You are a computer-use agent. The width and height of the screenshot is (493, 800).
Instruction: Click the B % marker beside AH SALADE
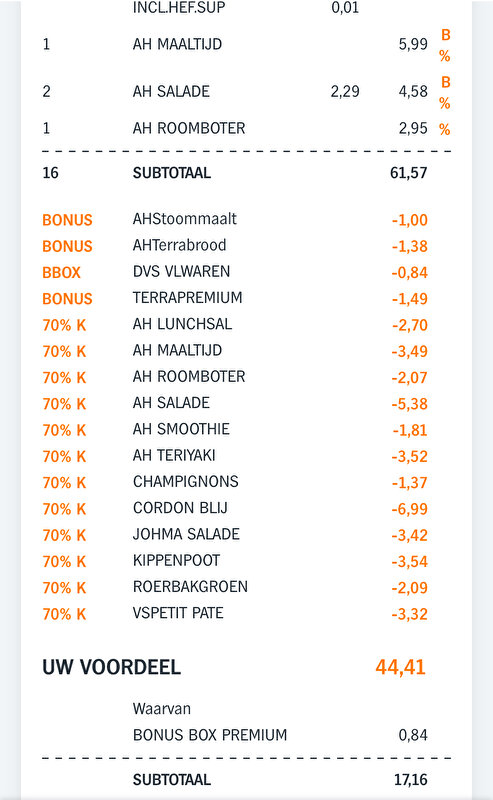pos(445,92)
